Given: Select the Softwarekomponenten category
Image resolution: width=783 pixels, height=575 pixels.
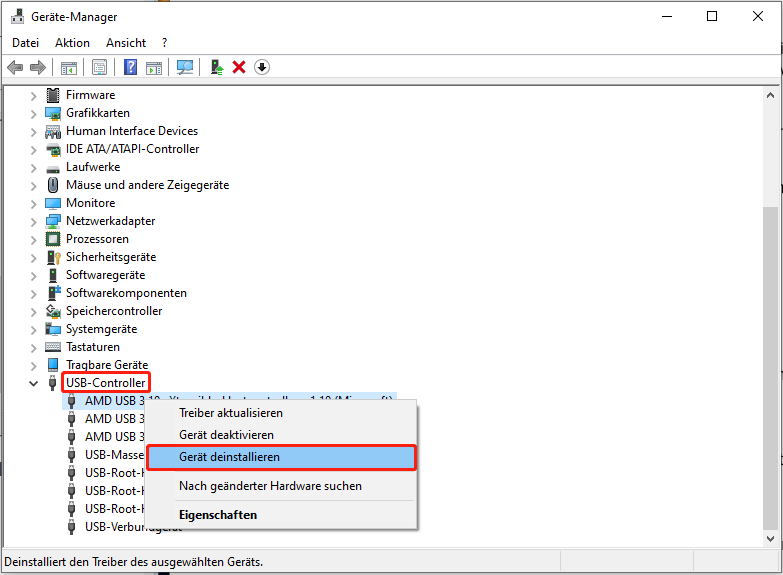Looking at the screenshot, I should point(126,293).
